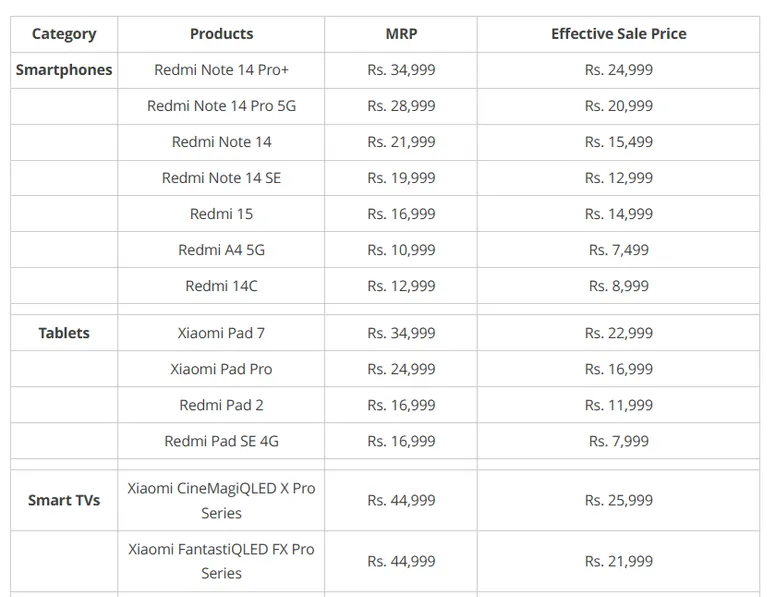Click Xiaomi CineMagiQLED X Pro Series cell
776x597 pixels.
pos(221,500)
